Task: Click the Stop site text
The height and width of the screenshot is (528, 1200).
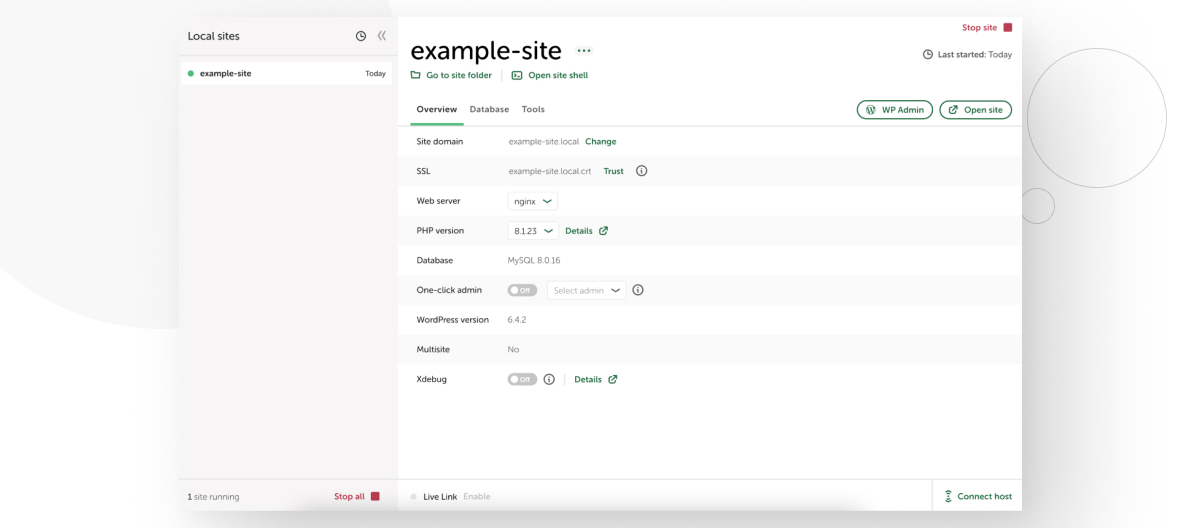Action: click(979, 28)
